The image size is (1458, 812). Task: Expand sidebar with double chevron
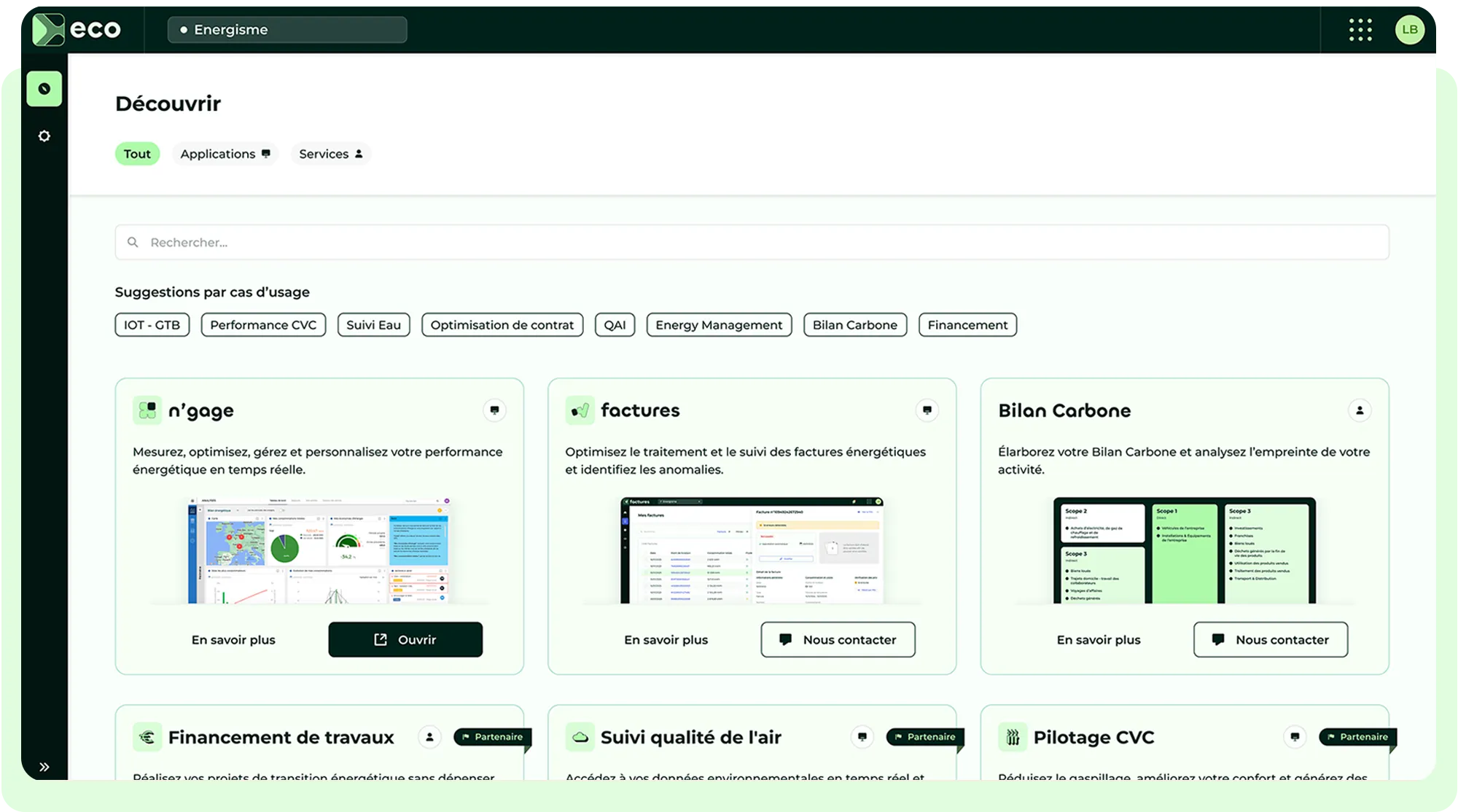tap(44, 767)
